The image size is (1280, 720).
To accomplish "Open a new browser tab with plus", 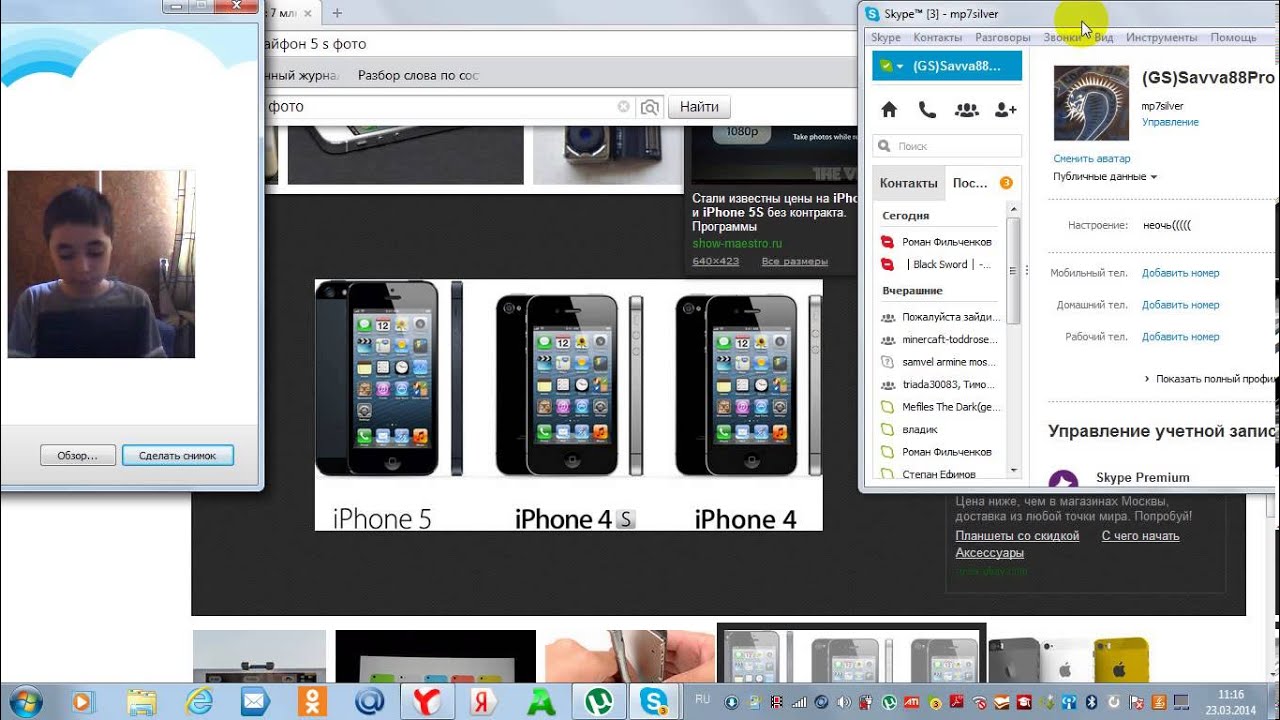I will (x=337, y=13).
